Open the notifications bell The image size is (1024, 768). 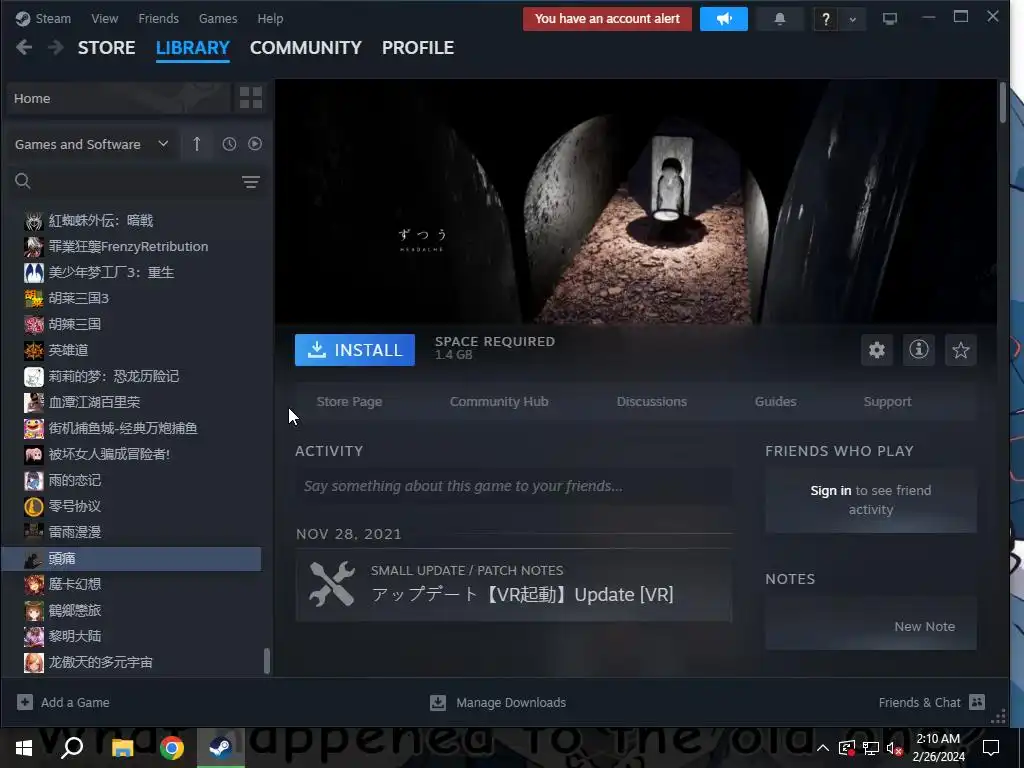pos(779,19)
